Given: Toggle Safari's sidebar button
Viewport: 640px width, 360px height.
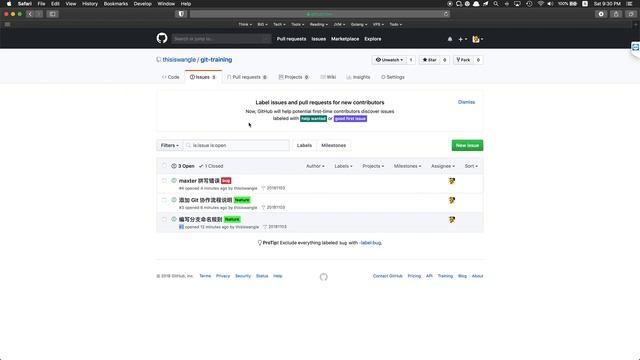Looking at the screenshot, I should (x=53, y=14).
